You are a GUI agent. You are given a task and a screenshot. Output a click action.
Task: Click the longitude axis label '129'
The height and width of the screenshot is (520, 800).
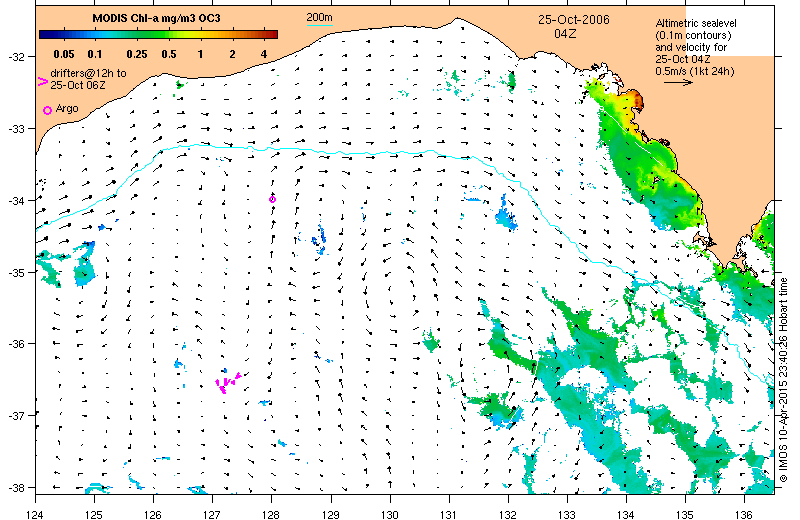tap(331, 514)
